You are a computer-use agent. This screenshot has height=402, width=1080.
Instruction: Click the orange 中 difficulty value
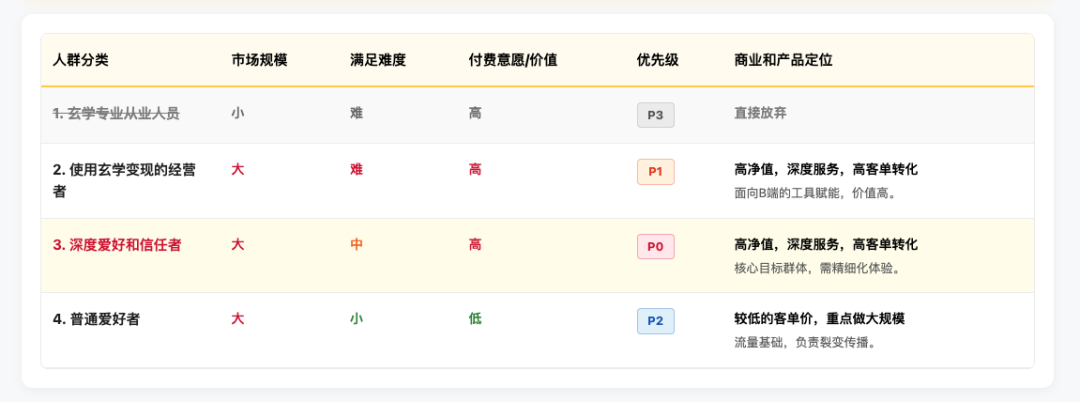pyautogui.click(x=356, y=245)
